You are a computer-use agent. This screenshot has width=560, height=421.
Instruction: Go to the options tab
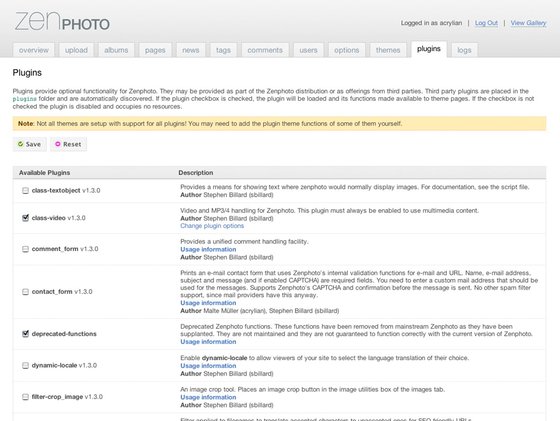click(x=346, y=50)
